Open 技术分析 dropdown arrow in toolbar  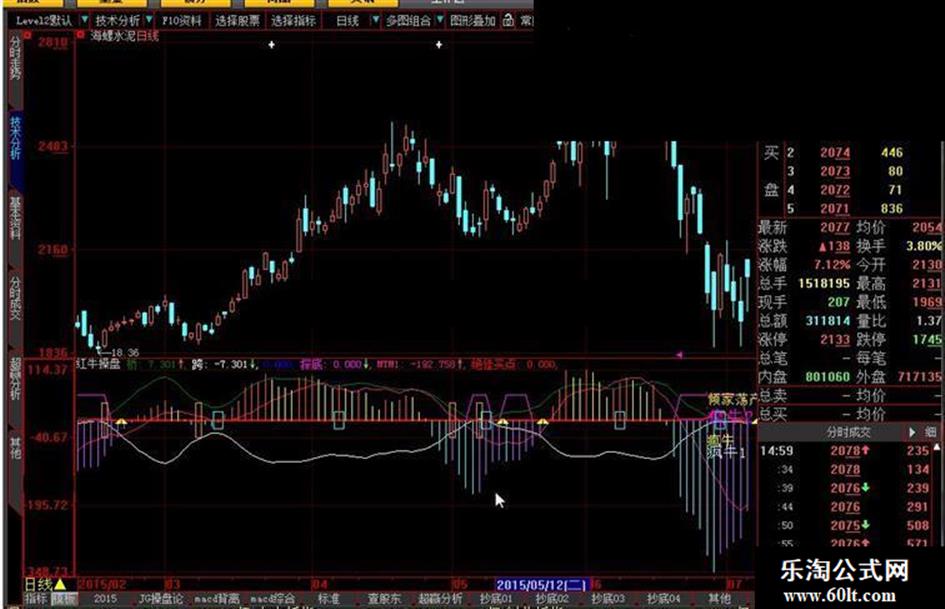coord(149,20)
